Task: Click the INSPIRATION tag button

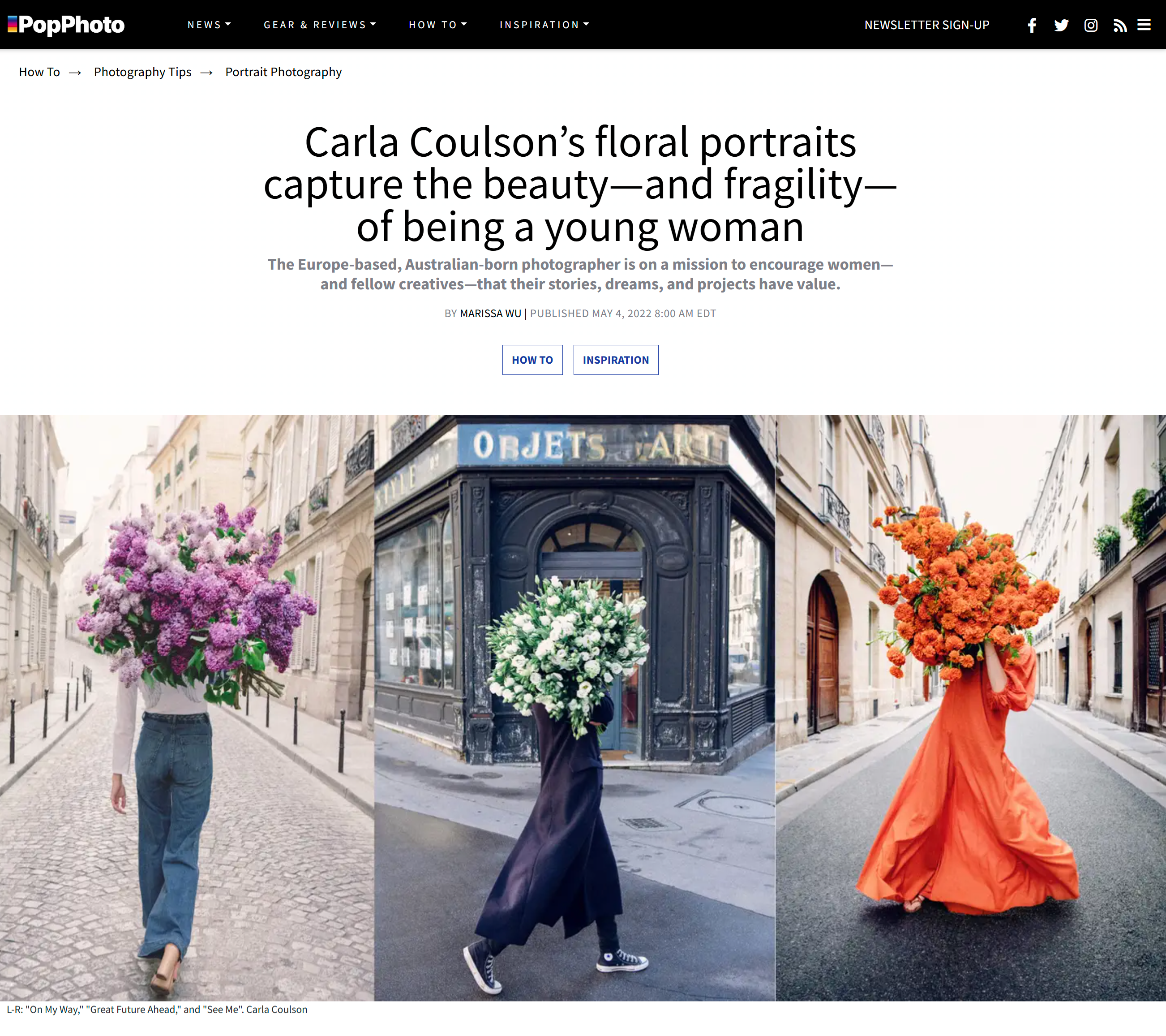Action: coord(616,360)
